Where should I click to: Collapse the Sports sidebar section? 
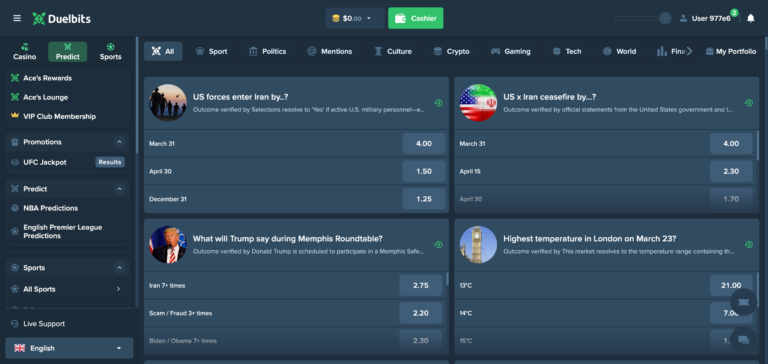coord(119,268)
